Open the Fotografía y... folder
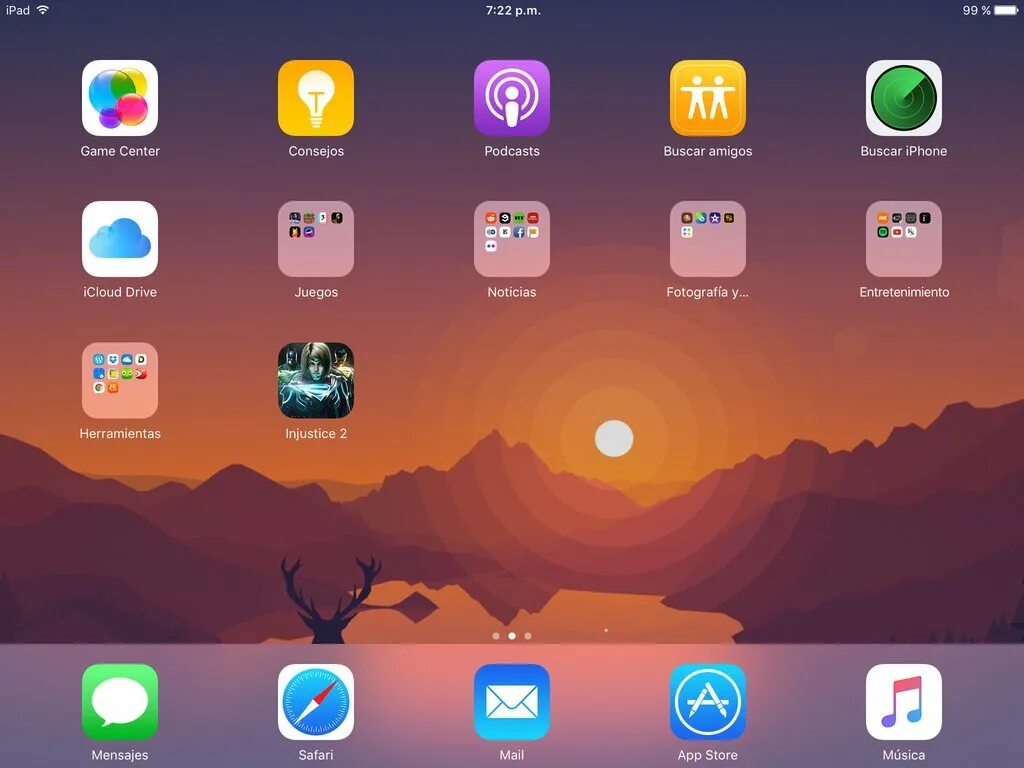This screenshot has height=768, width=1024. pyautogui.click(x=707, y=239)
